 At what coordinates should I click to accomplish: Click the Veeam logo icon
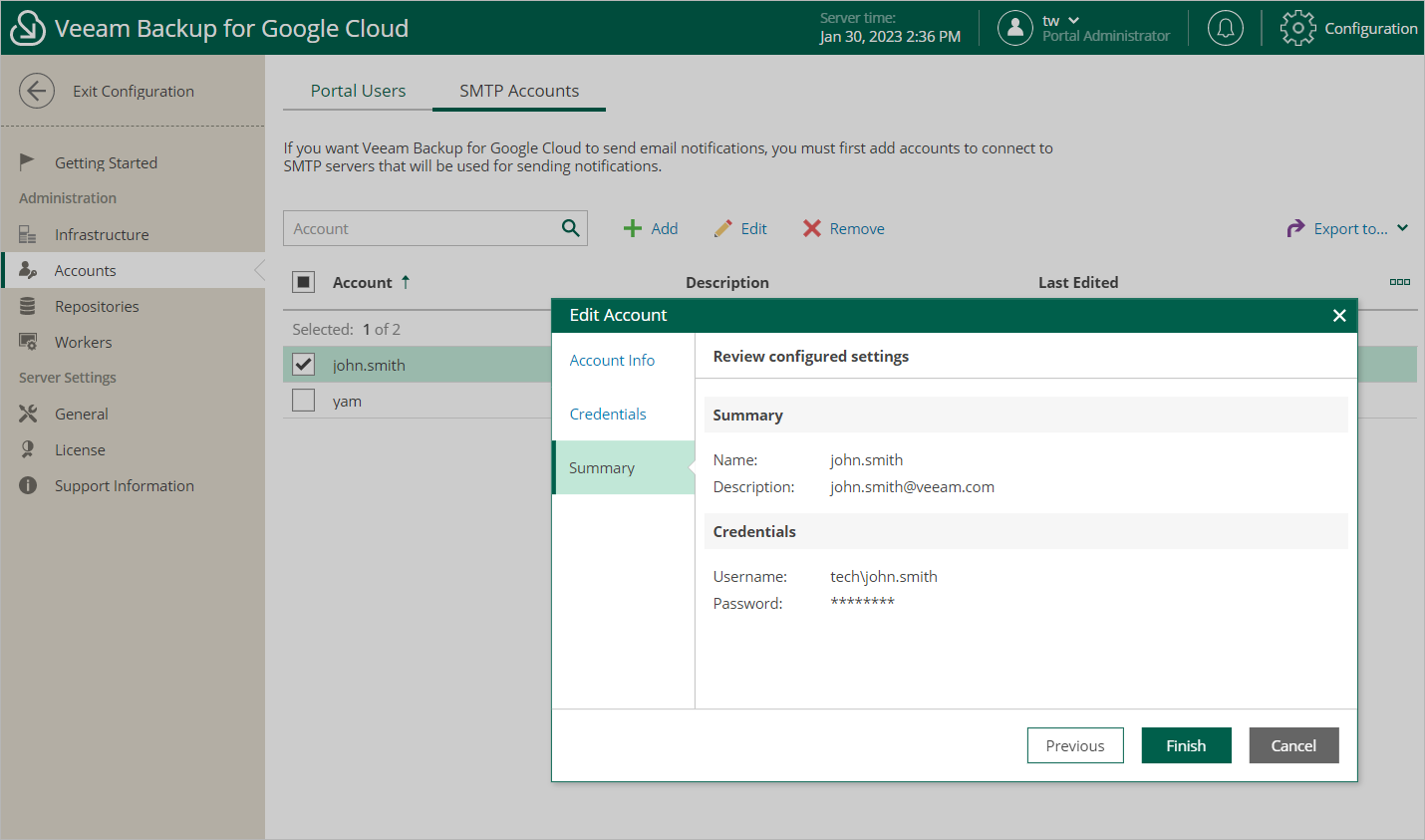27,28
